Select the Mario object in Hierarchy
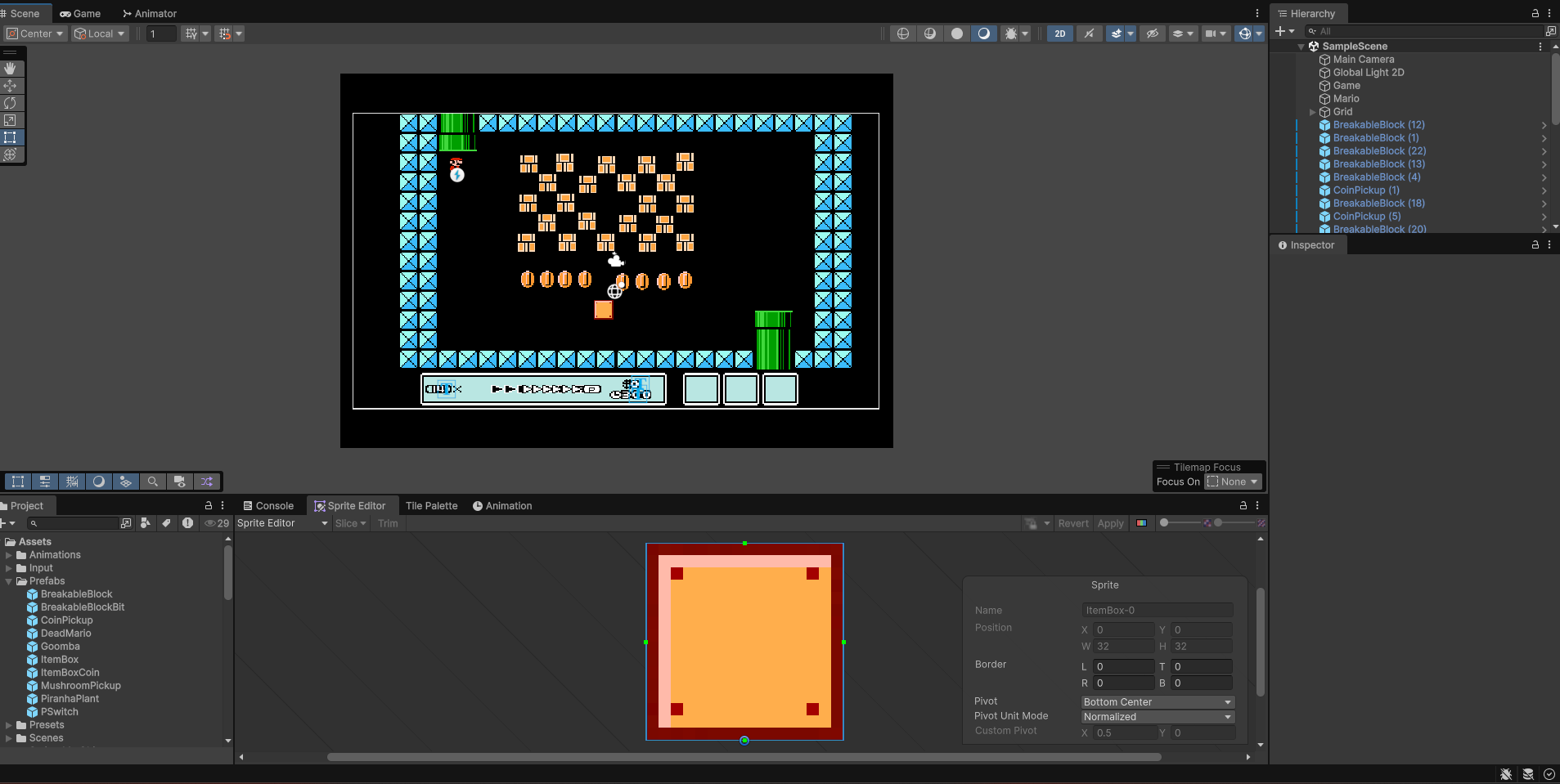Screen dimensions: 1560x784 pyautogui.click(x=1346, y=99)
